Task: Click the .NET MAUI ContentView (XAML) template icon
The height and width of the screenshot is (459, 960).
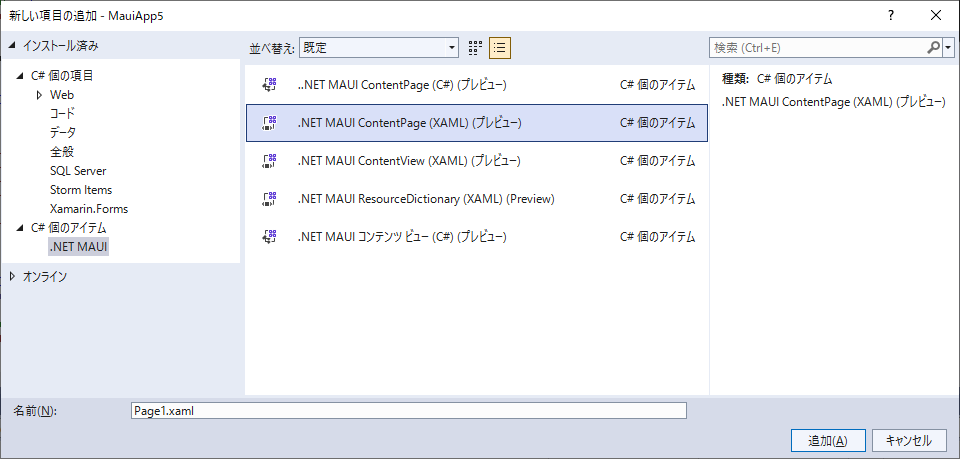Action: coord(269,161)
